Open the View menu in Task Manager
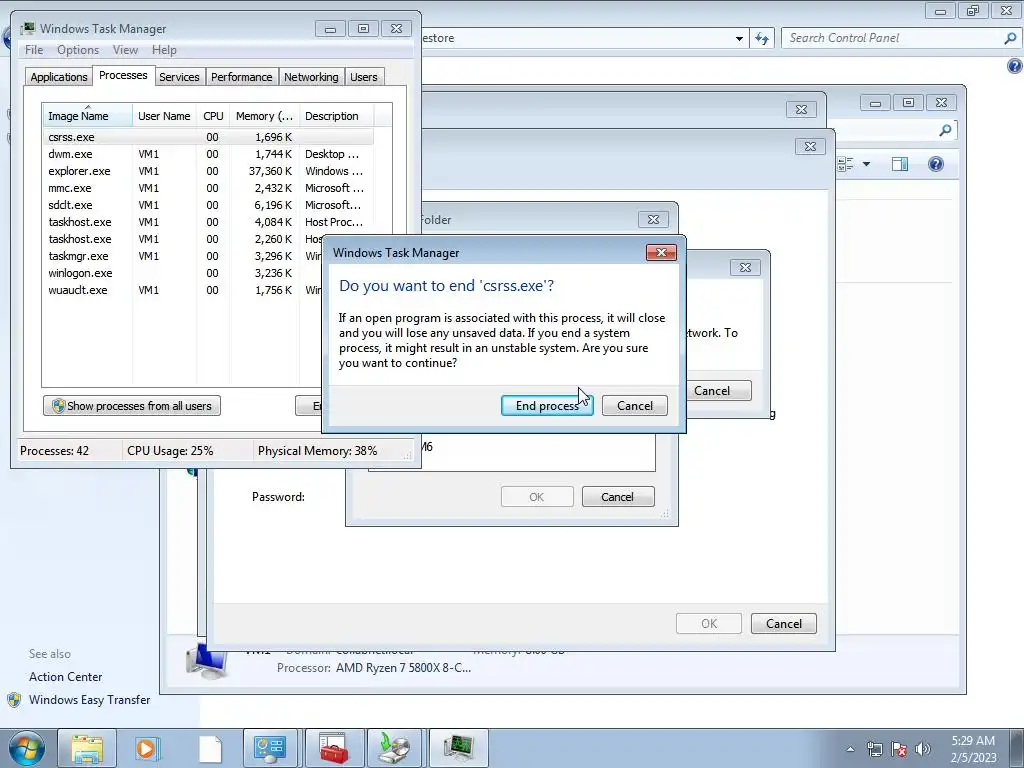Screen dimensions: 1024x768 pos(125,50)
